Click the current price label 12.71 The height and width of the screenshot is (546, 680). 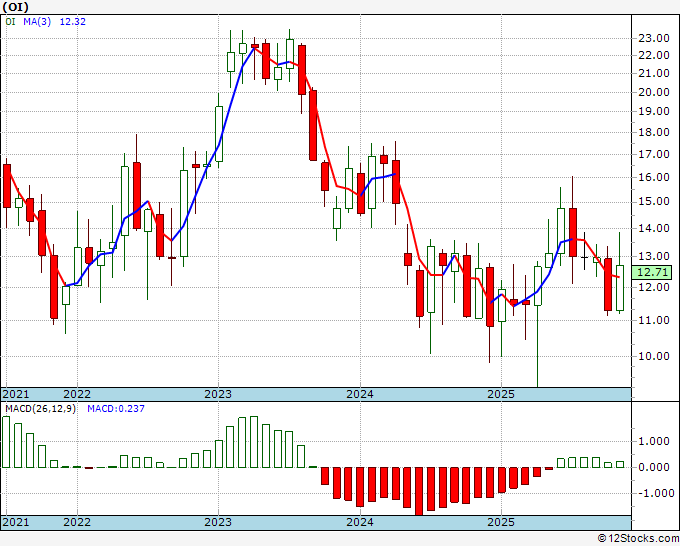pos(652,272)
